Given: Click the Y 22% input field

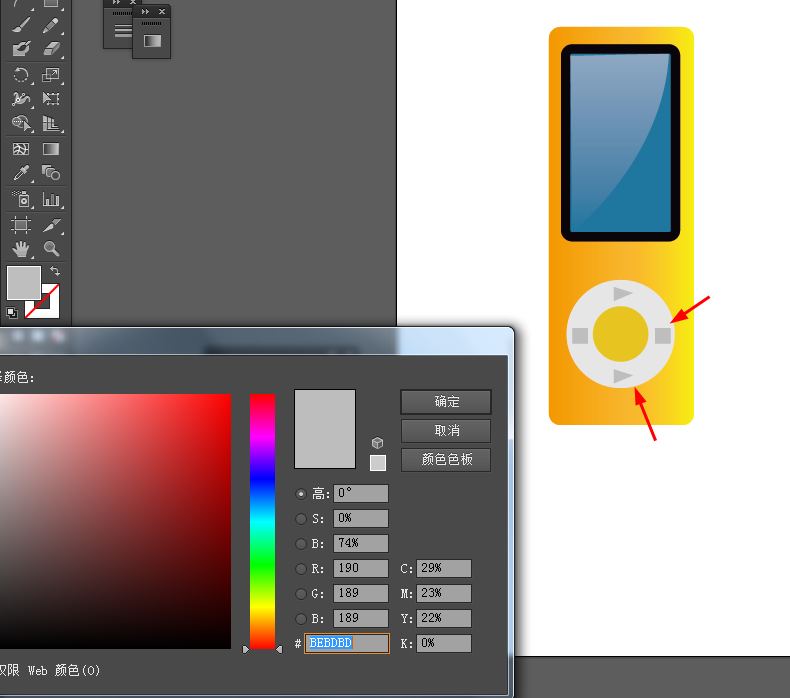Looking at the screenshot, I should pyautogui.click(x=444, y=618).
